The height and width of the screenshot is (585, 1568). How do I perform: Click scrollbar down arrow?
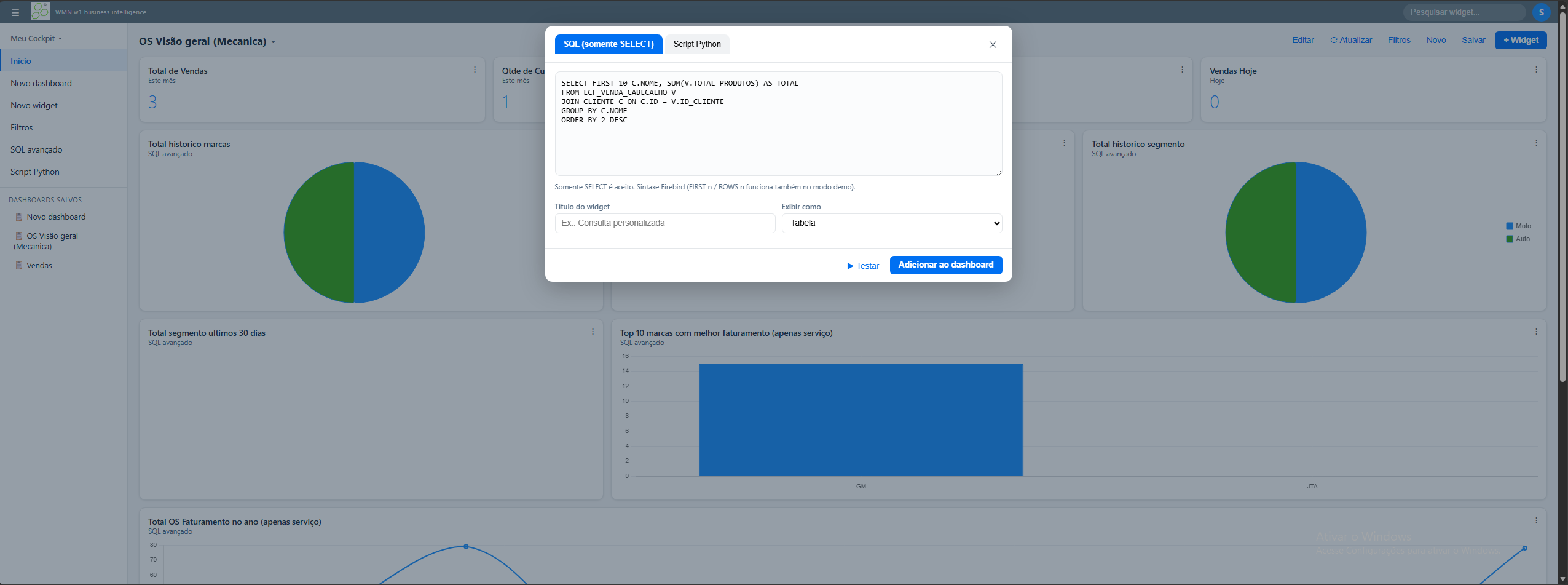(1562, 579)
